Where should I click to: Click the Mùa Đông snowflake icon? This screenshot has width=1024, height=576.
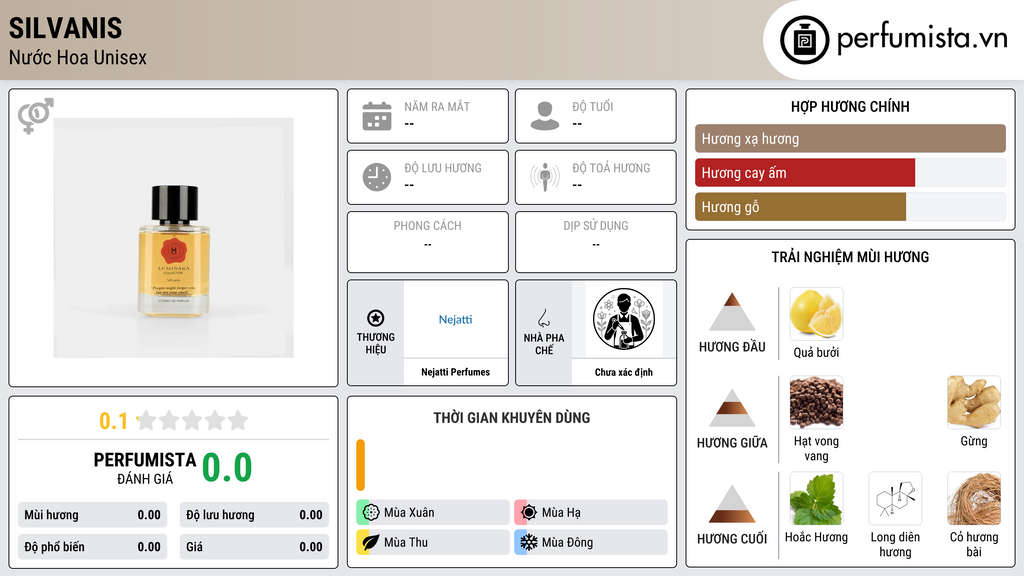[529, 542]
